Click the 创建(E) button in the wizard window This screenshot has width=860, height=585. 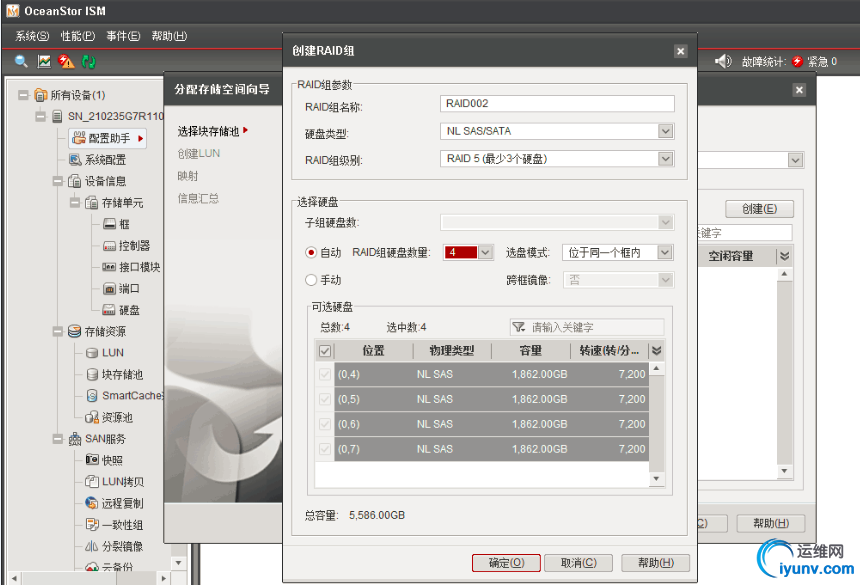(759, 209)
